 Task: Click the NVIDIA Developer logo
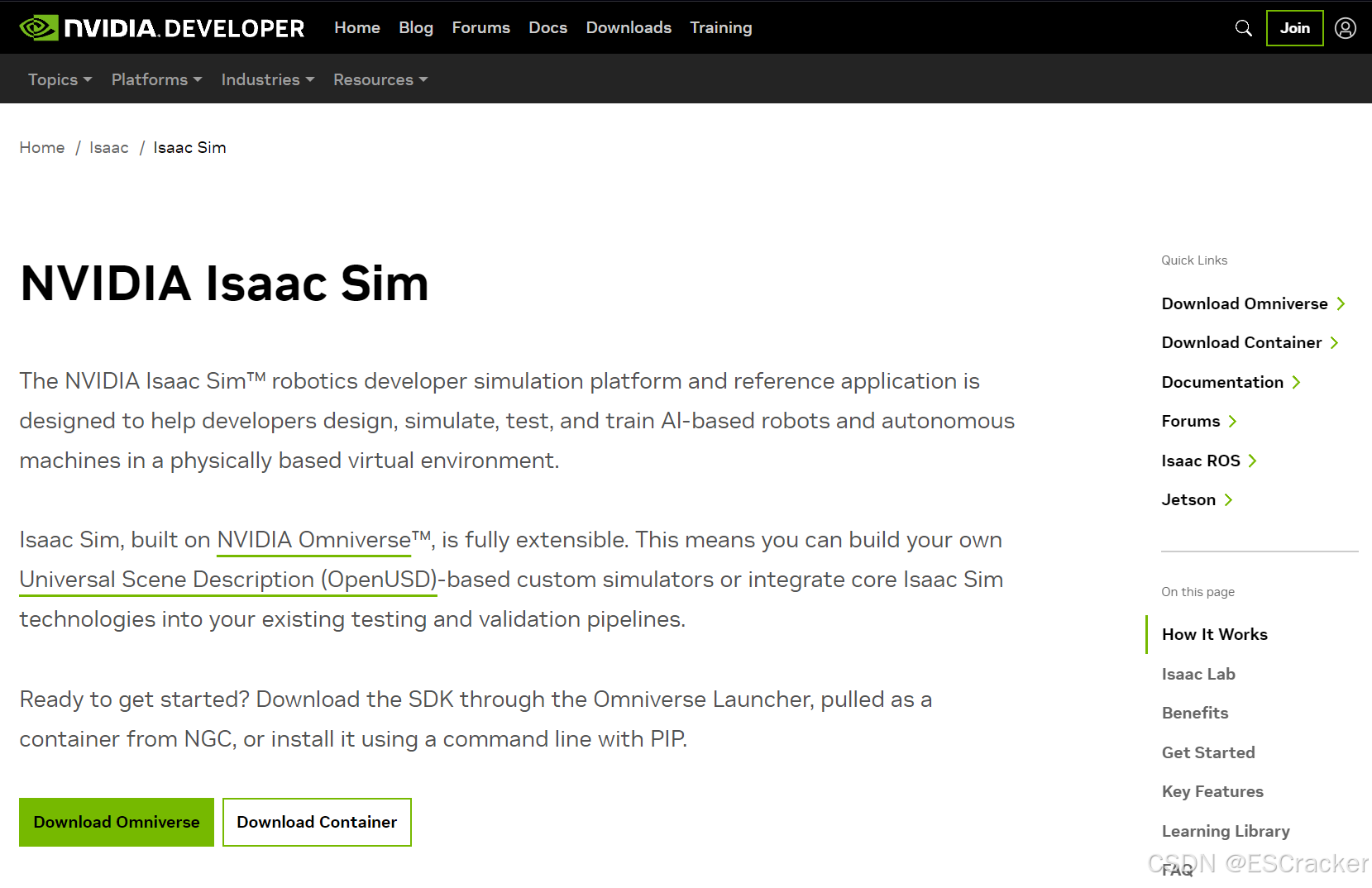162,28
